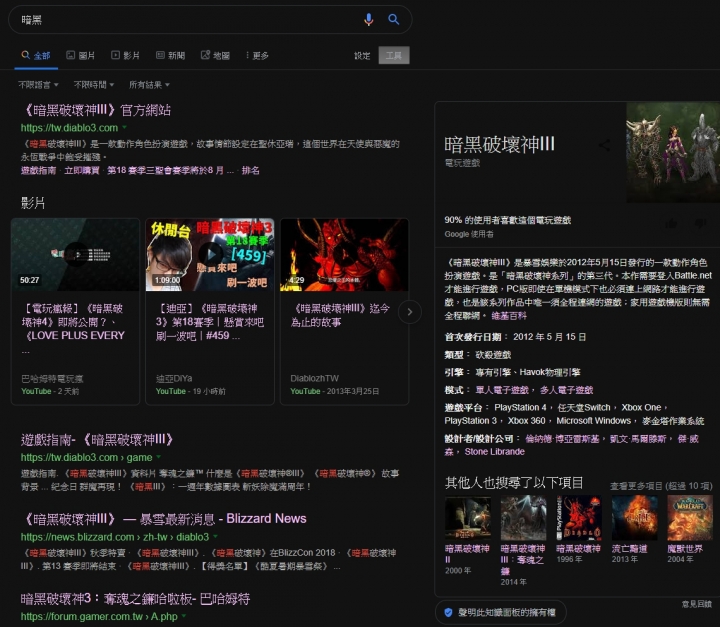
Task: Expand arrow next to forum.gamer.com.tw URL
Action: pos(184,616)
